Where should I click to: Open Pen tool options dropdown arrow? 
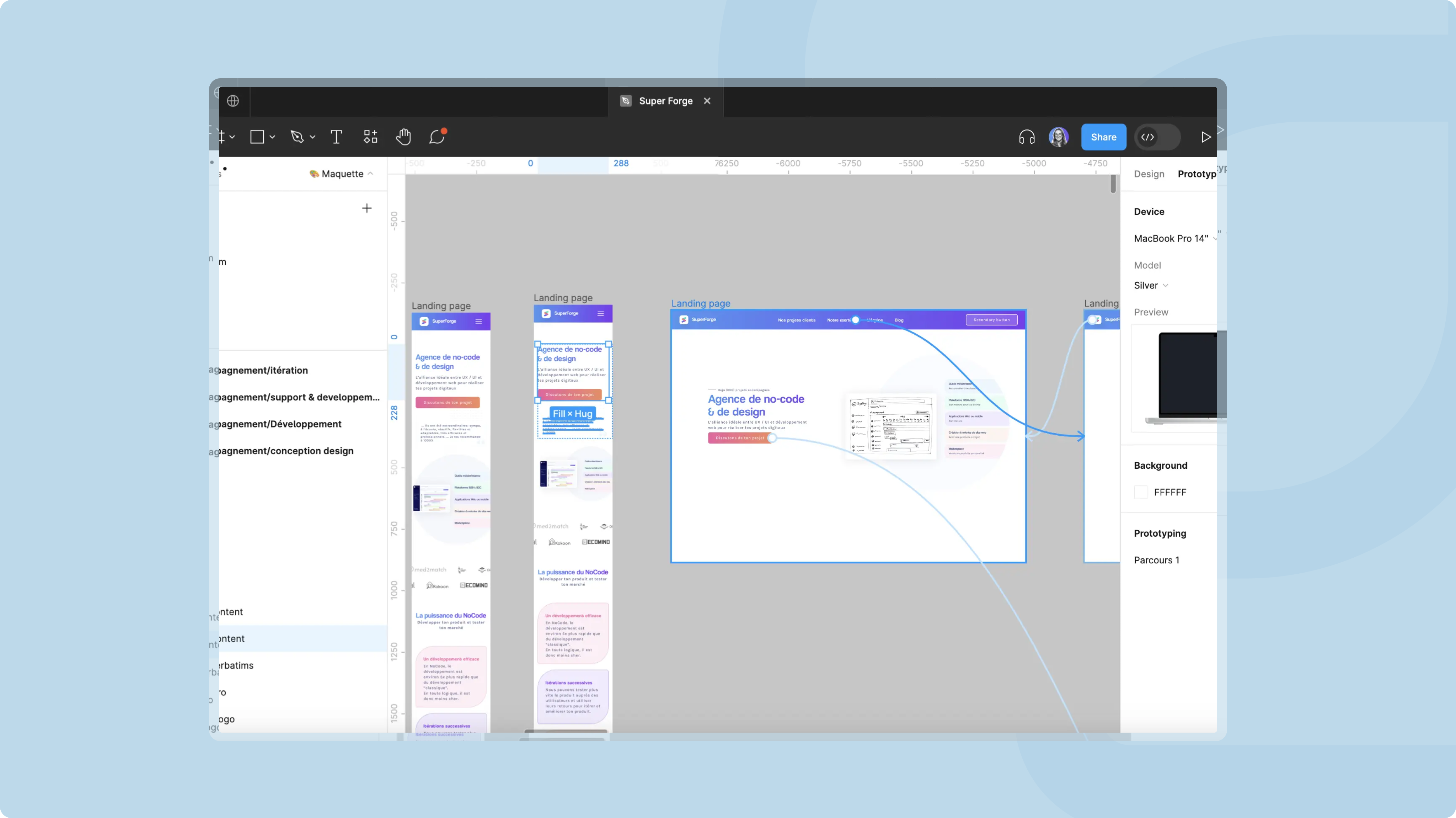tap(312, 137)
